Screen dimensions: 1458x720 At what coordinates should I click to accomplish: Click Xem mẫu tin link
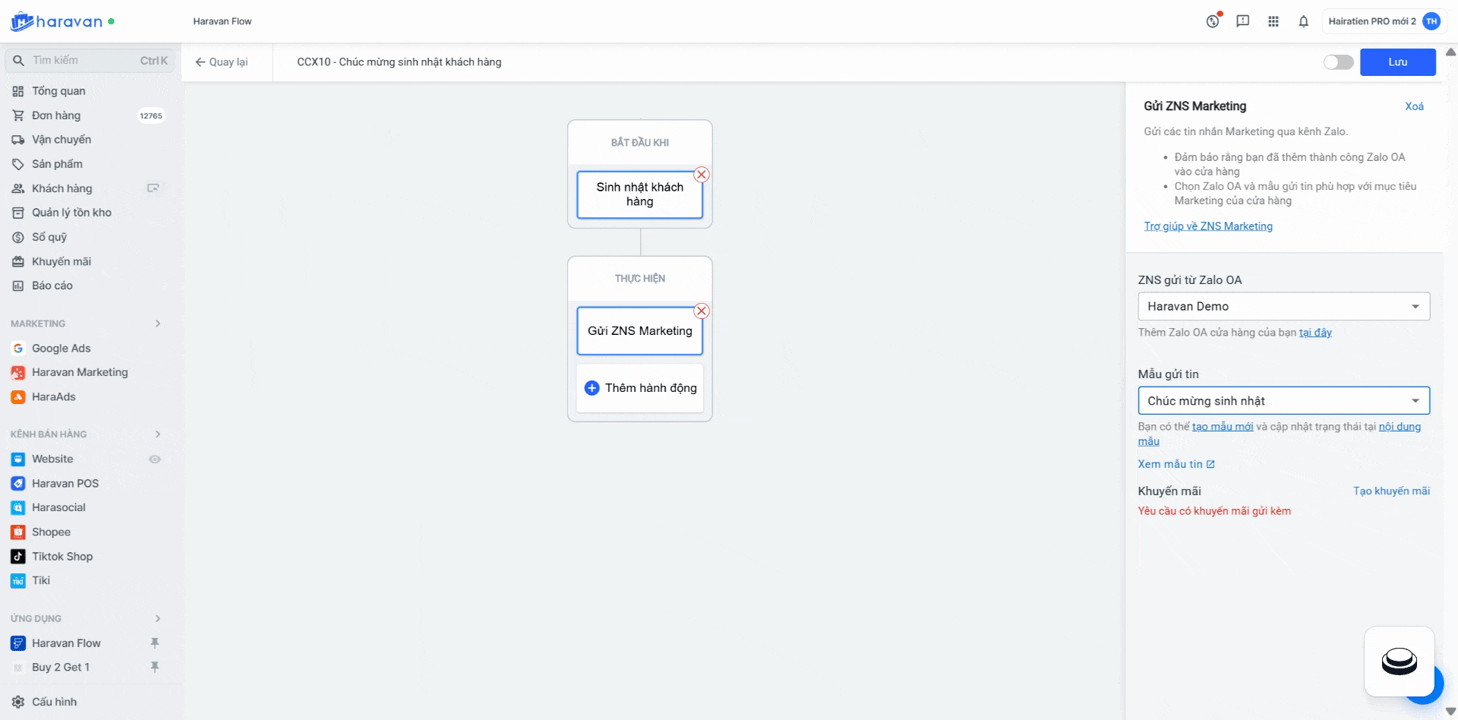click(1176, 464)
